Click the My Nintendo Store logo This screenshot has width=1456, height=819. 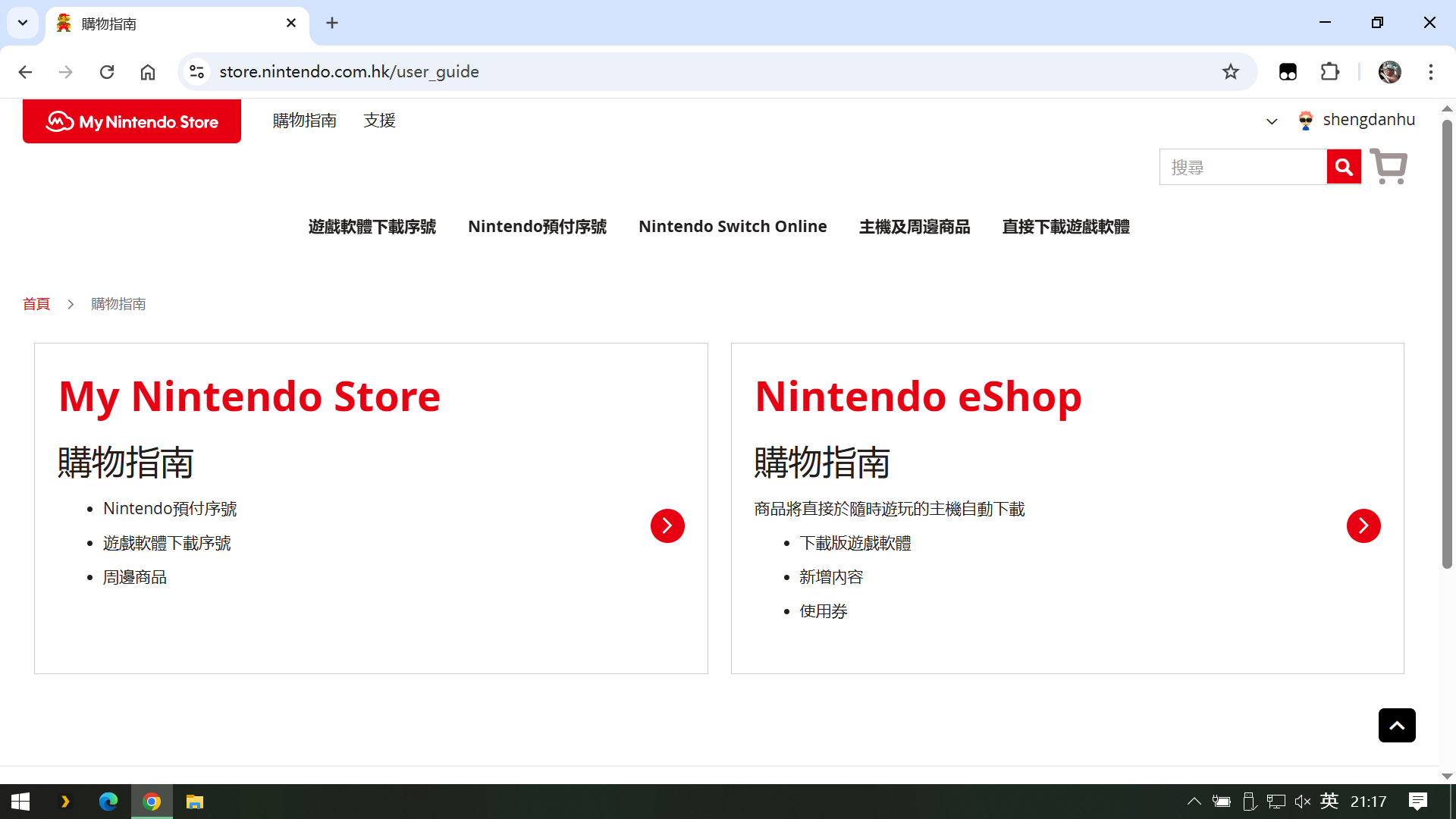(x=132, y=121)
